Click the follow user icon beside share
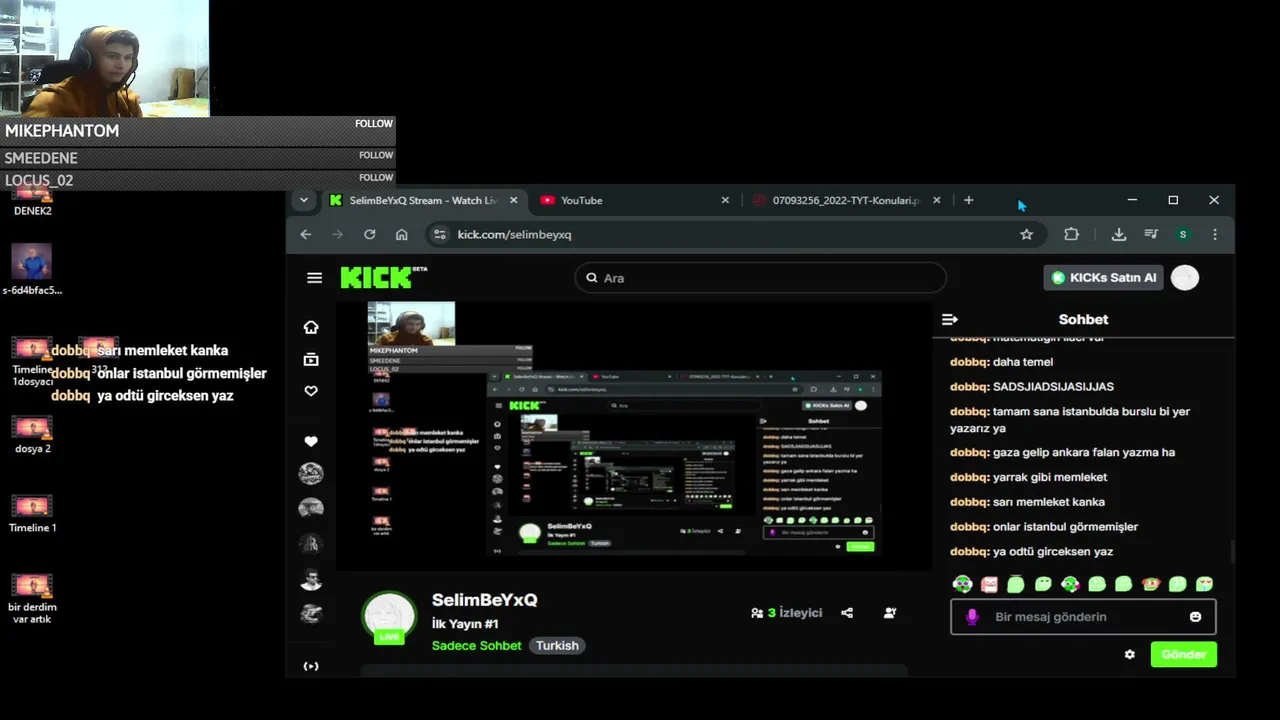 tap(890, 613)
